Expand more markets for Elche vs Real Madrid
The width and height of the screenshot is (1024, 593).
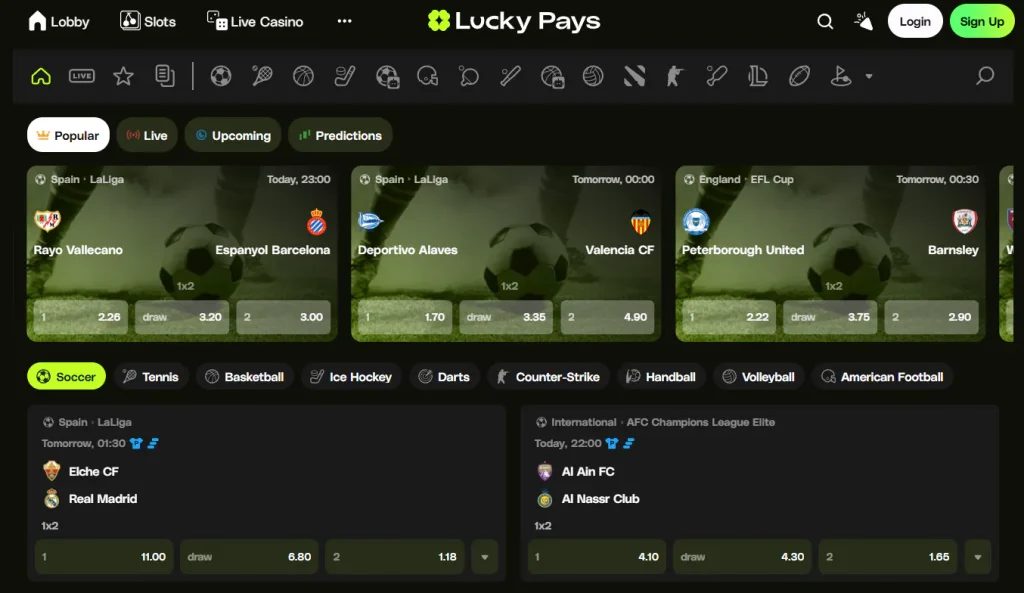(485, 556)
